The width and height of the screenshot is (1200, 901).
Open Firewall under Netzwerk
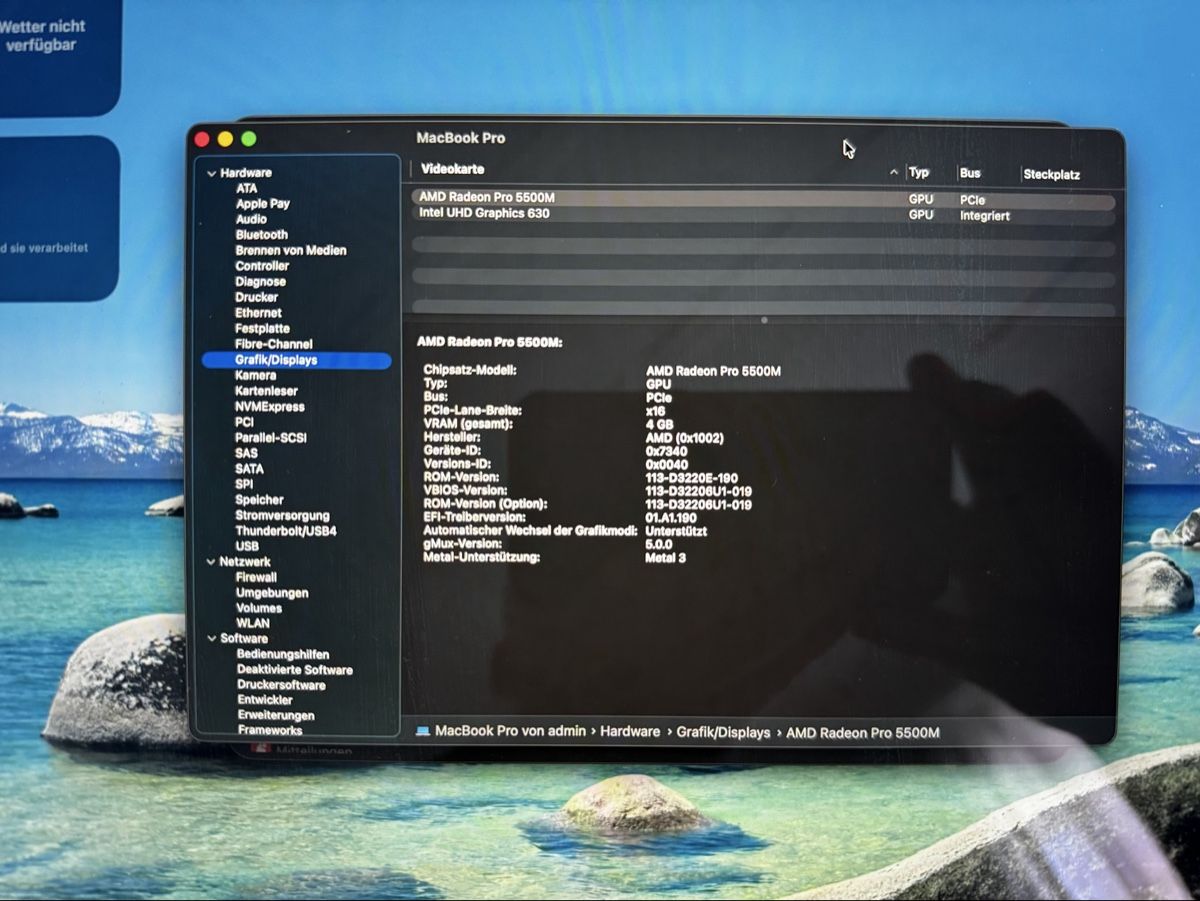(x=256, y=578)
